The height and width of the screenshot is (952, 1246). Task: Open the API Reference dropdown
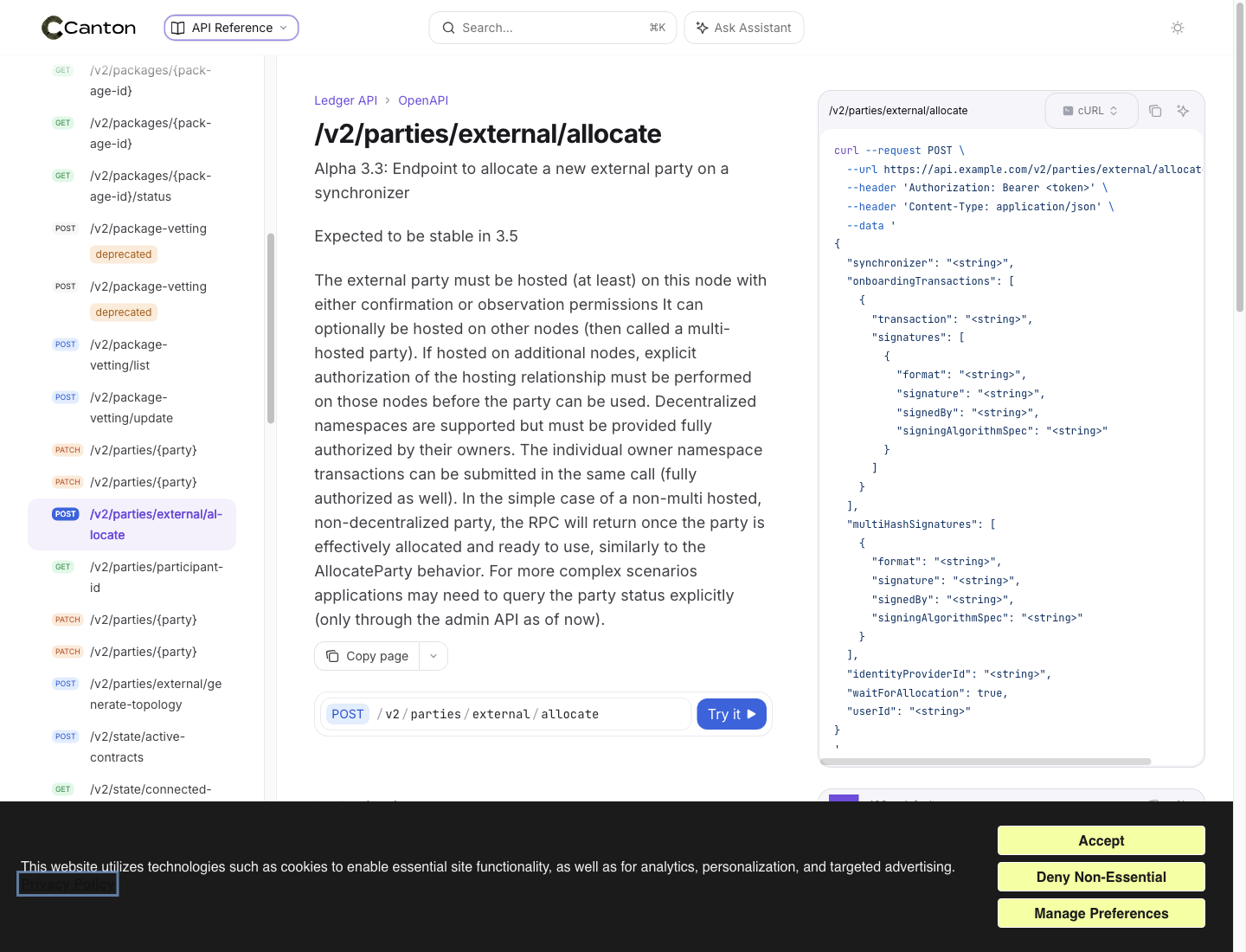pos(231,28)
